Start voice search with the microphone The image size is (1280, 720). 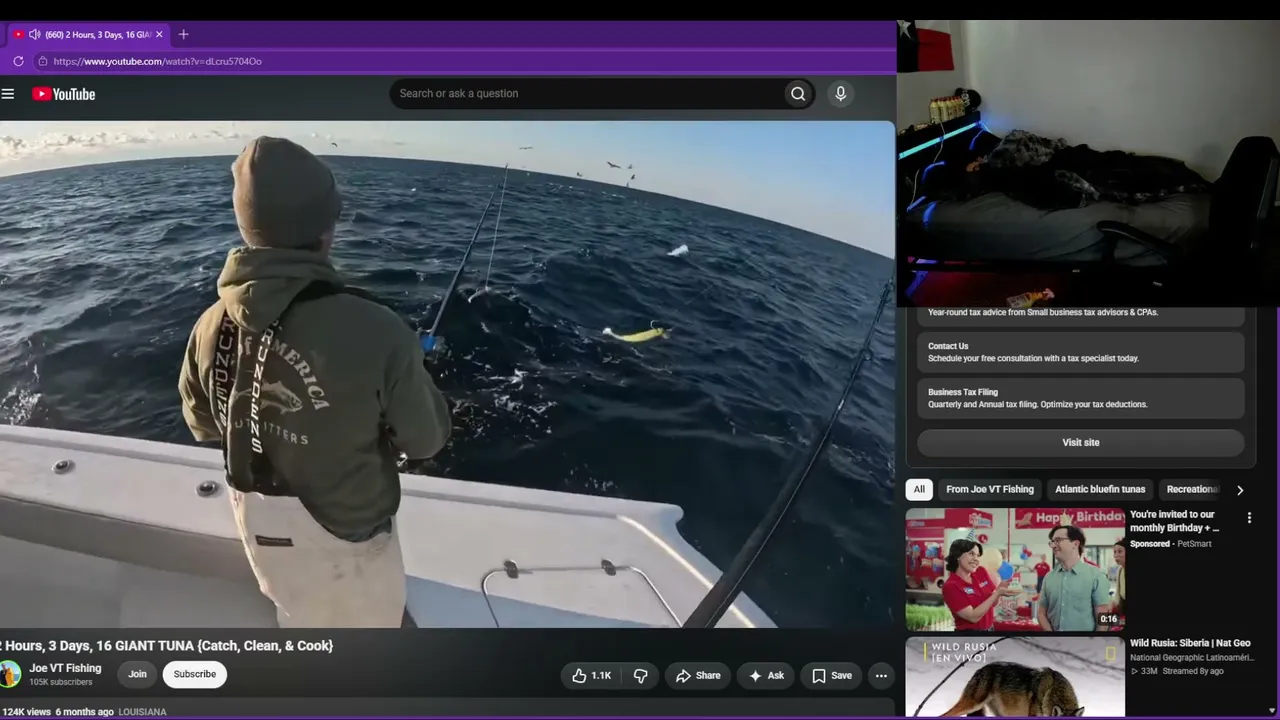[x=840, y=94]
